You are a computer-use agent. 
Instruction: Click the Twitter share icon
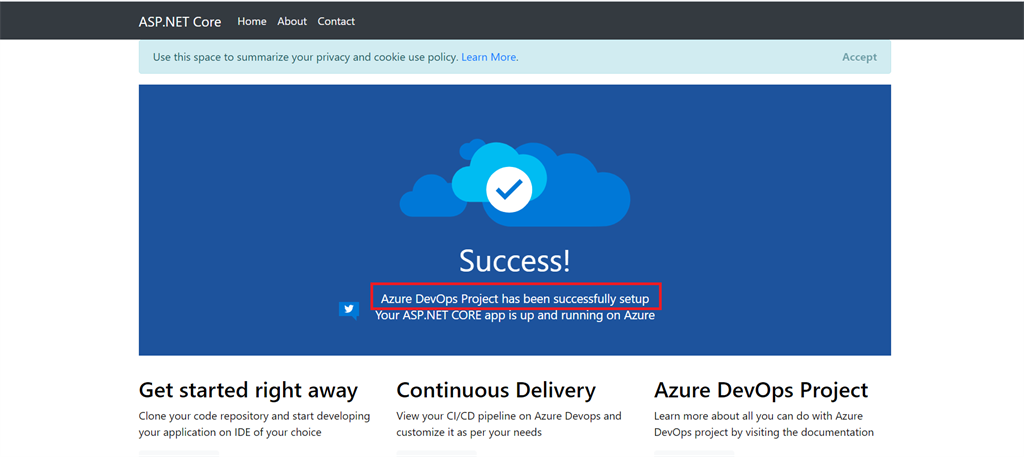click(x=349, y=310)
